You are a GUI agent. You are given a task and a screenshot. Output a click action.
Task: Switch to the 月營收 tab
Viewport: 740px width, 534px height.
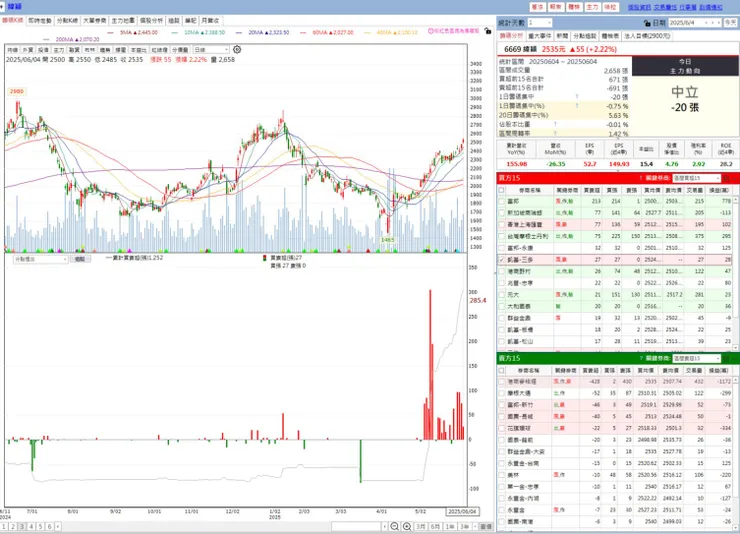coord(210,21)
